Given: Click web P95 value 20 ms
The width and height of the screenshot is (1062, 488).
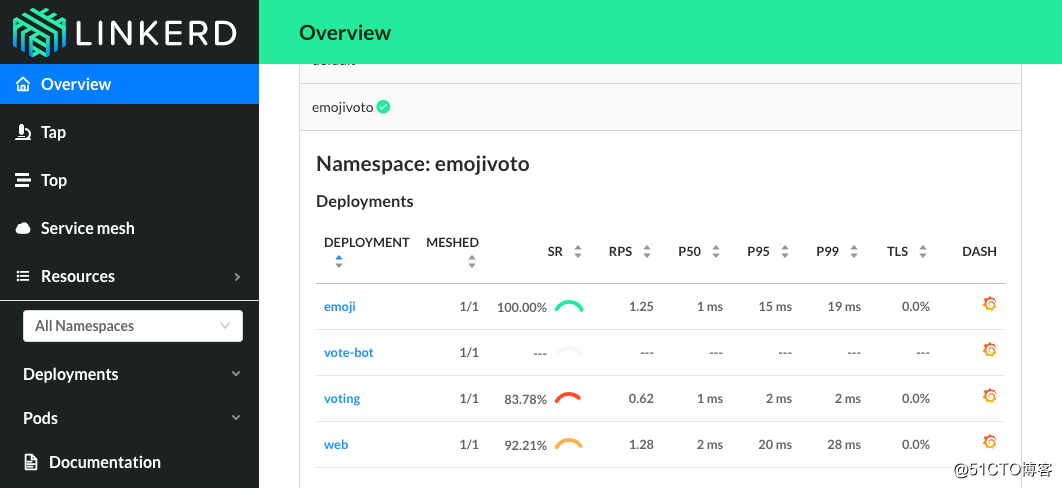Looking at the screenshot, I should (775, 445).
